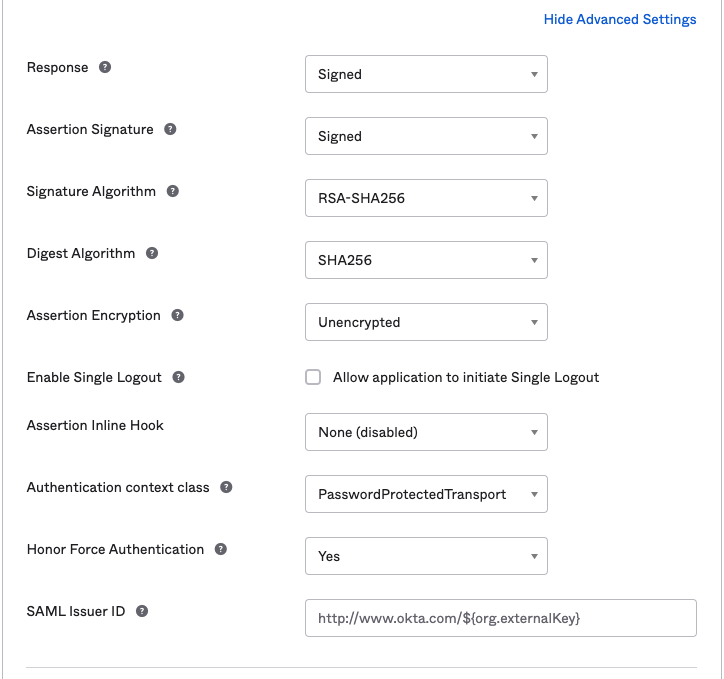Expand Honor Force Authentication Yes dropdown

click(426, 556)
